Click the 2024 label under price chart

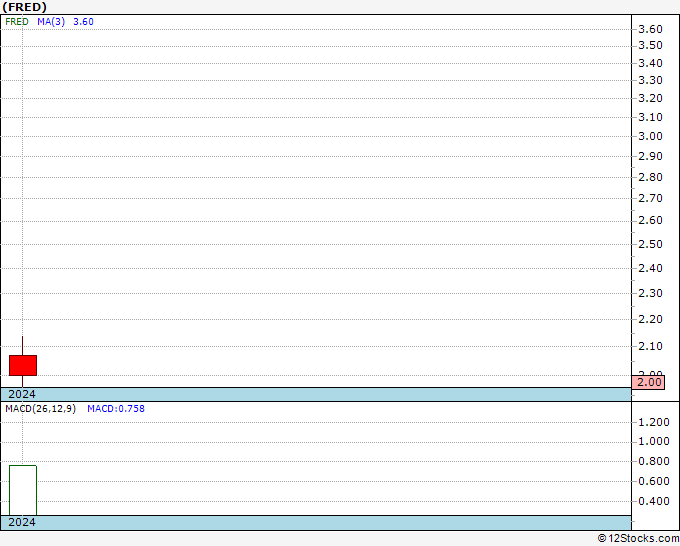click(22, 394)
